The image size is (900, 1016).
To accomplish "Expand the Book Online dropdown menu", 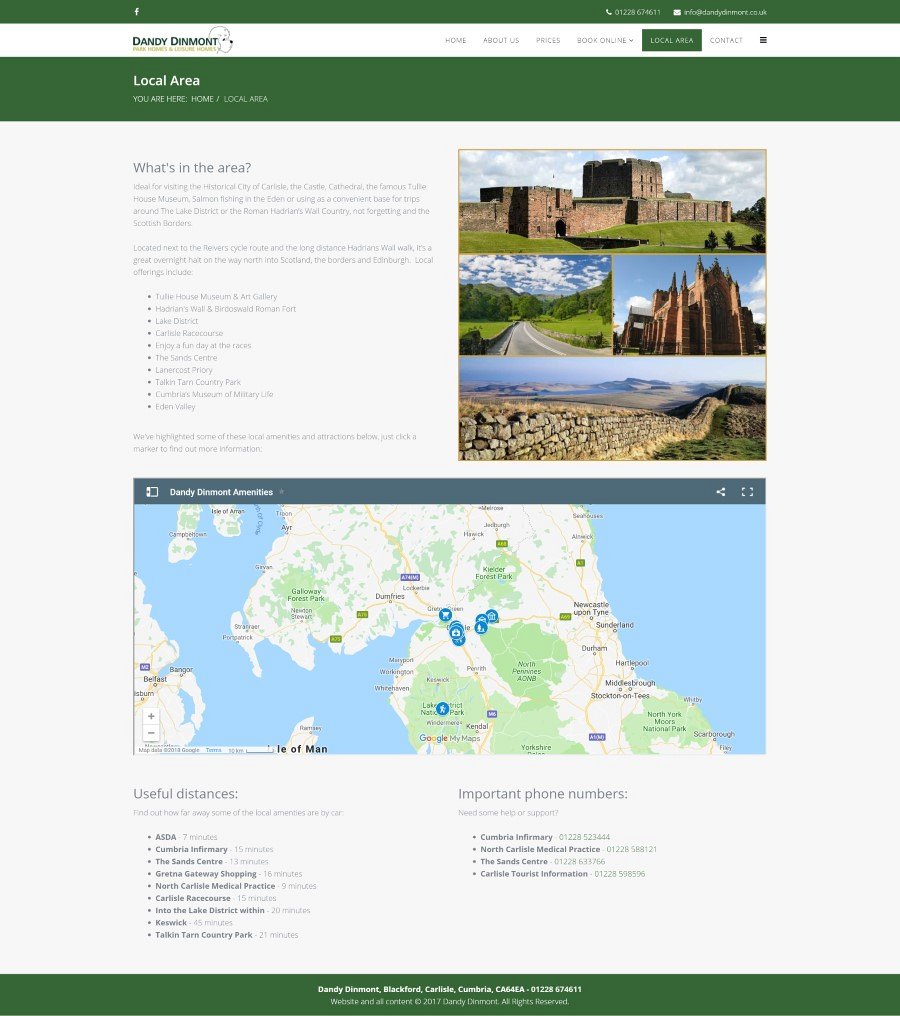I will tap(605, 40).
